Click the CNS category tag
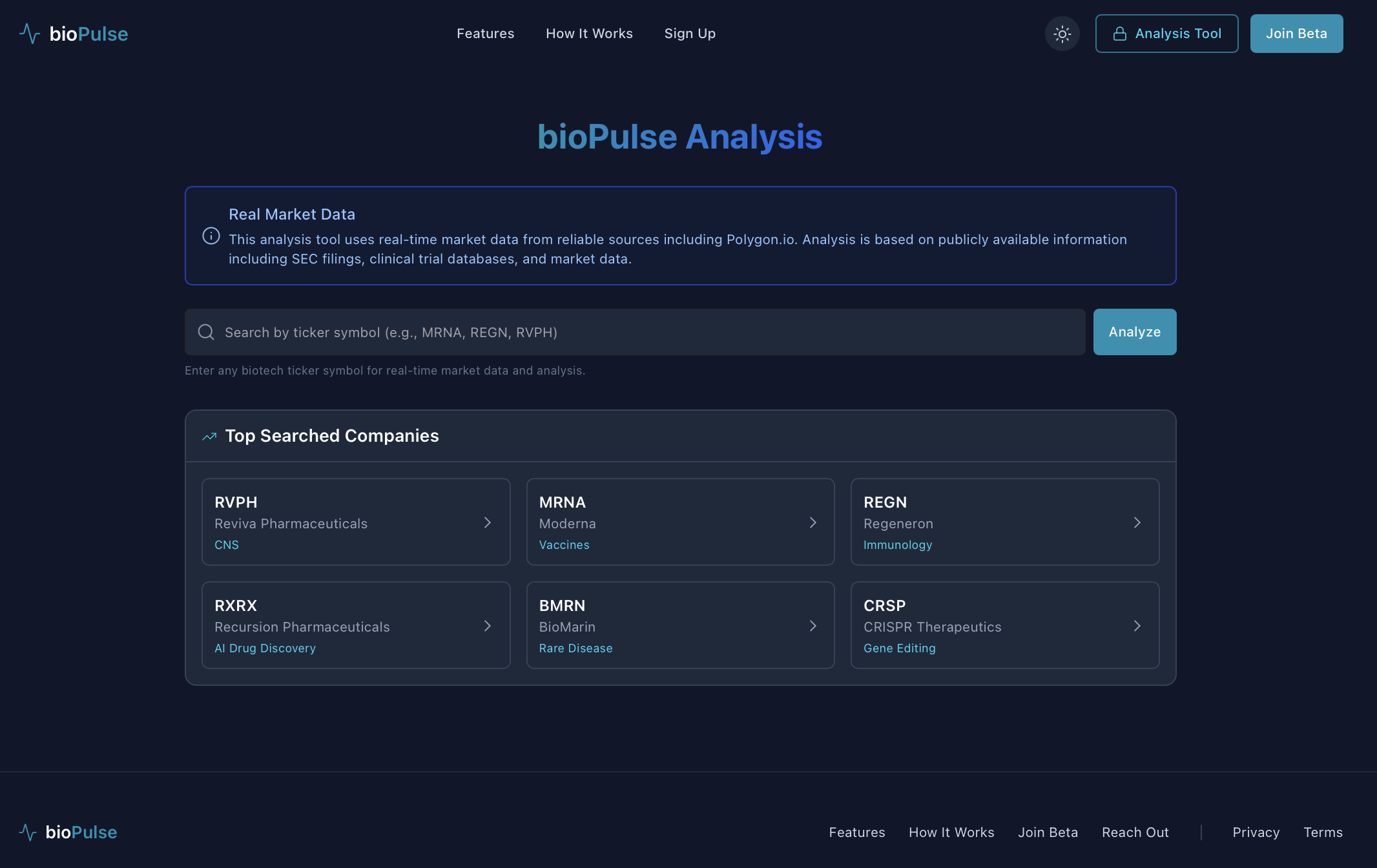1377x868 pixels. (226, 545)
